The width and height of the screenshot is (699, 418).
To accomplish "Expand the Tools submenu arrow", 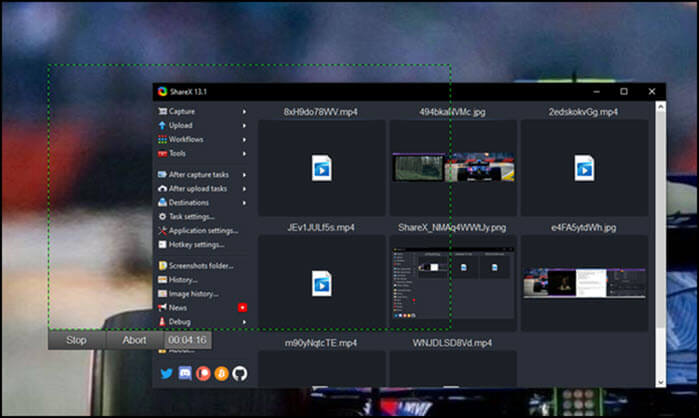I will pyautogui.click(x=244, y=153).
